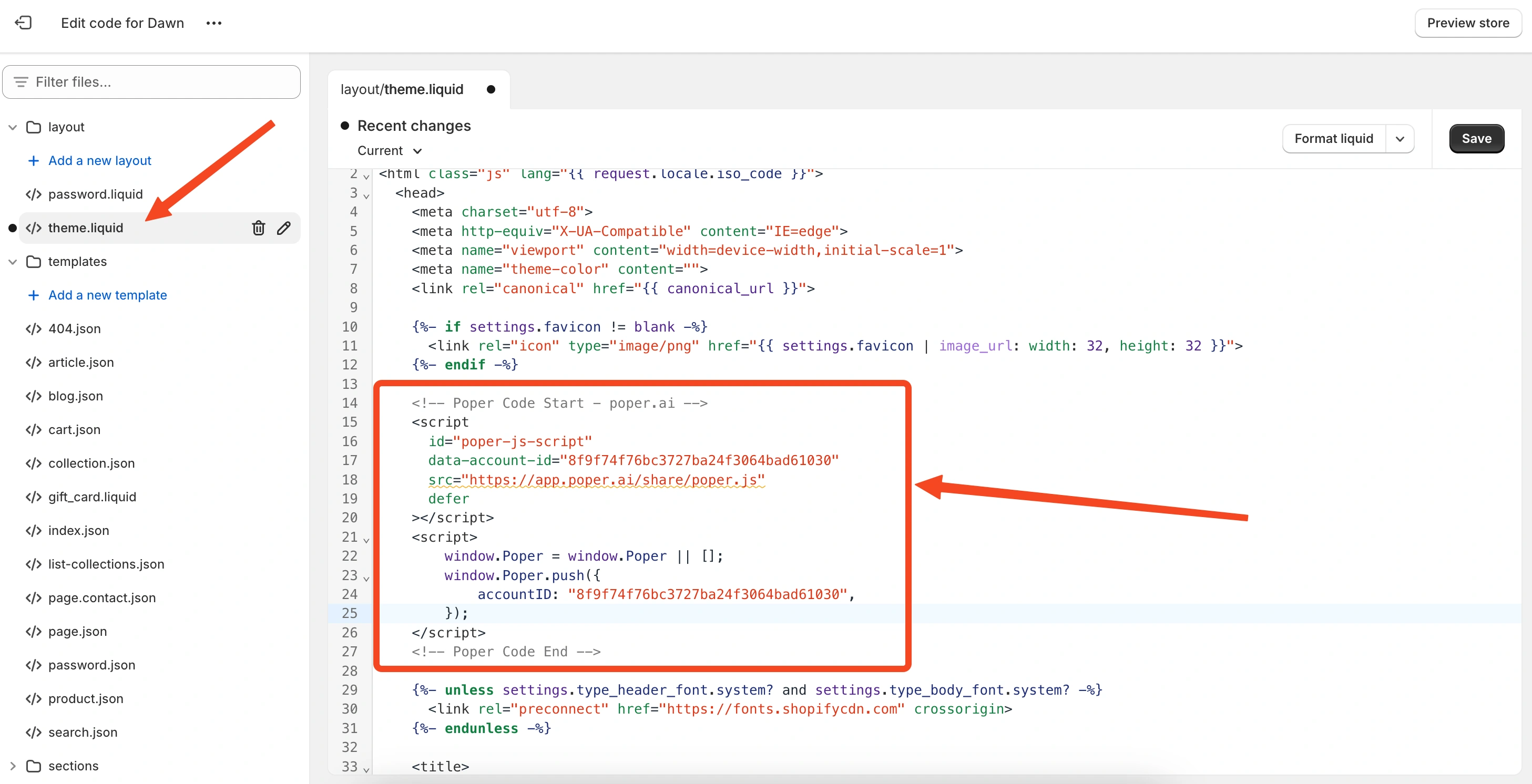
Task: Click the templates folder icon
Action: (34, 262)
